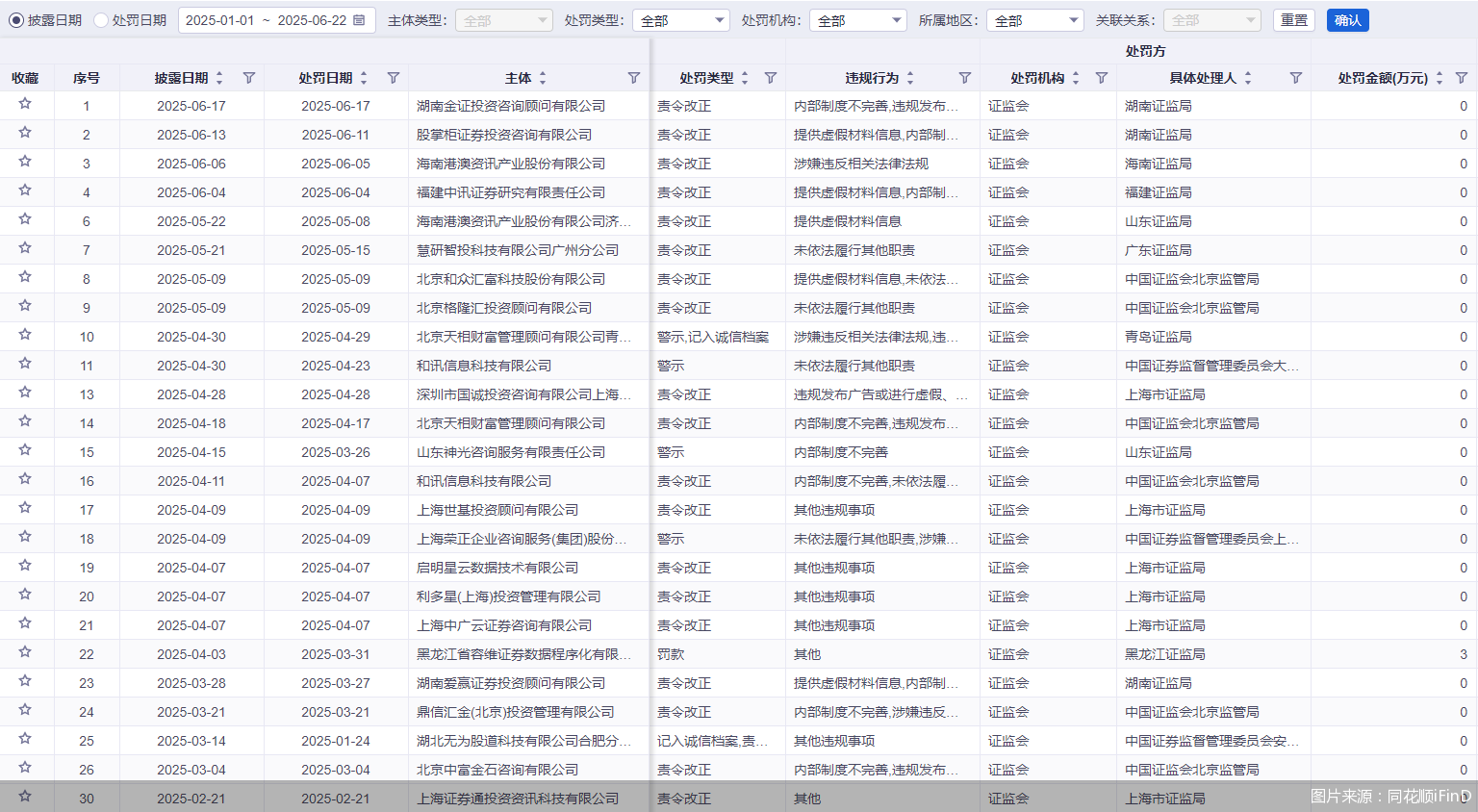Screen dimensions: 1478x812
Task: Select the 披露日期 radio button
Action: pyautogui.click(x=16, y=20)
